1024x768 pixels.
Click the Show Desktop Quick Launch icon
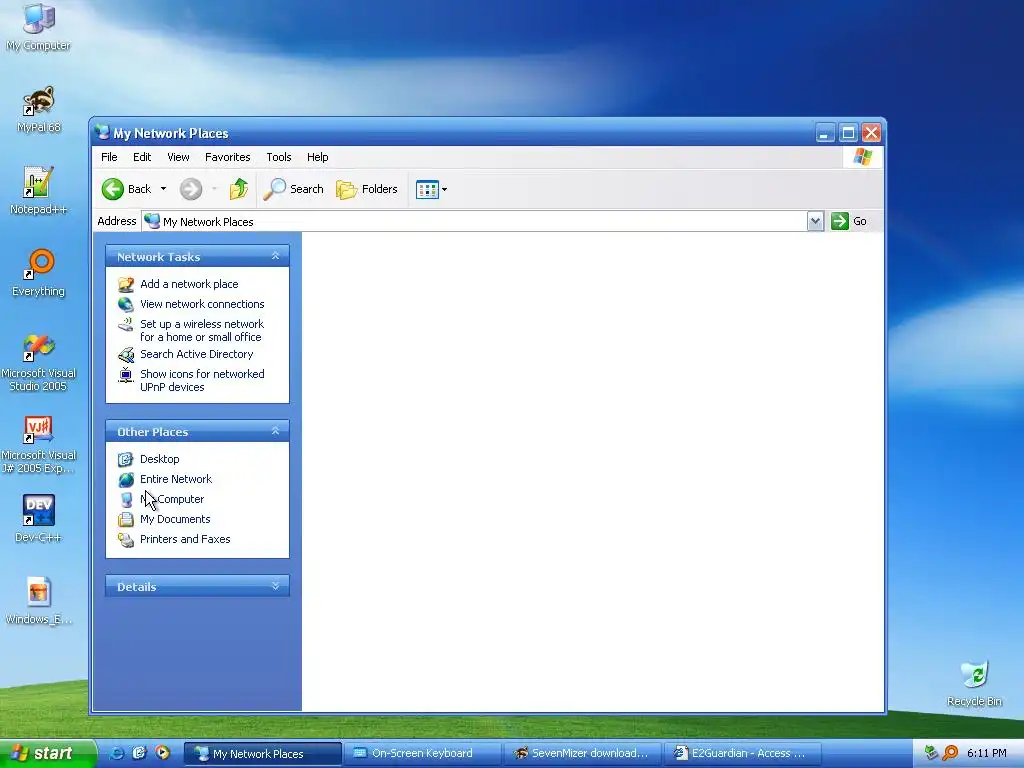(139, 753)
